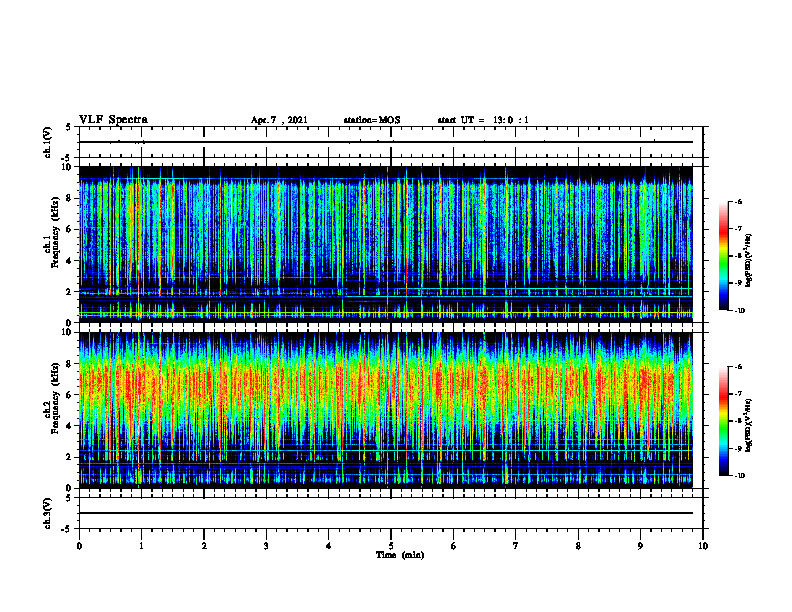Click the ch.3 voltage trace line
Screen dimensions: 792x612
[385, 513]
